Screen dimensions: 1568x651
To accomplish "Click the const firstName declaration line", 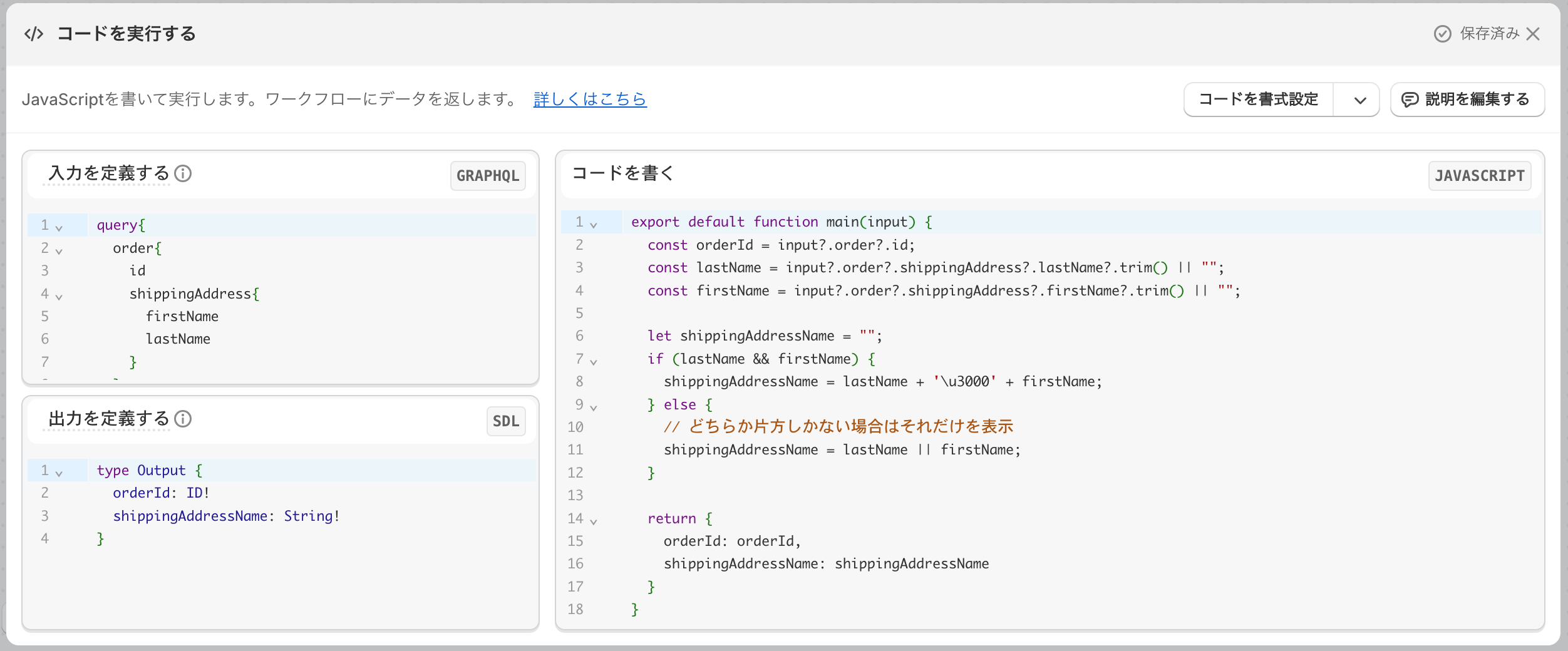I will click(x=944, y=290).
